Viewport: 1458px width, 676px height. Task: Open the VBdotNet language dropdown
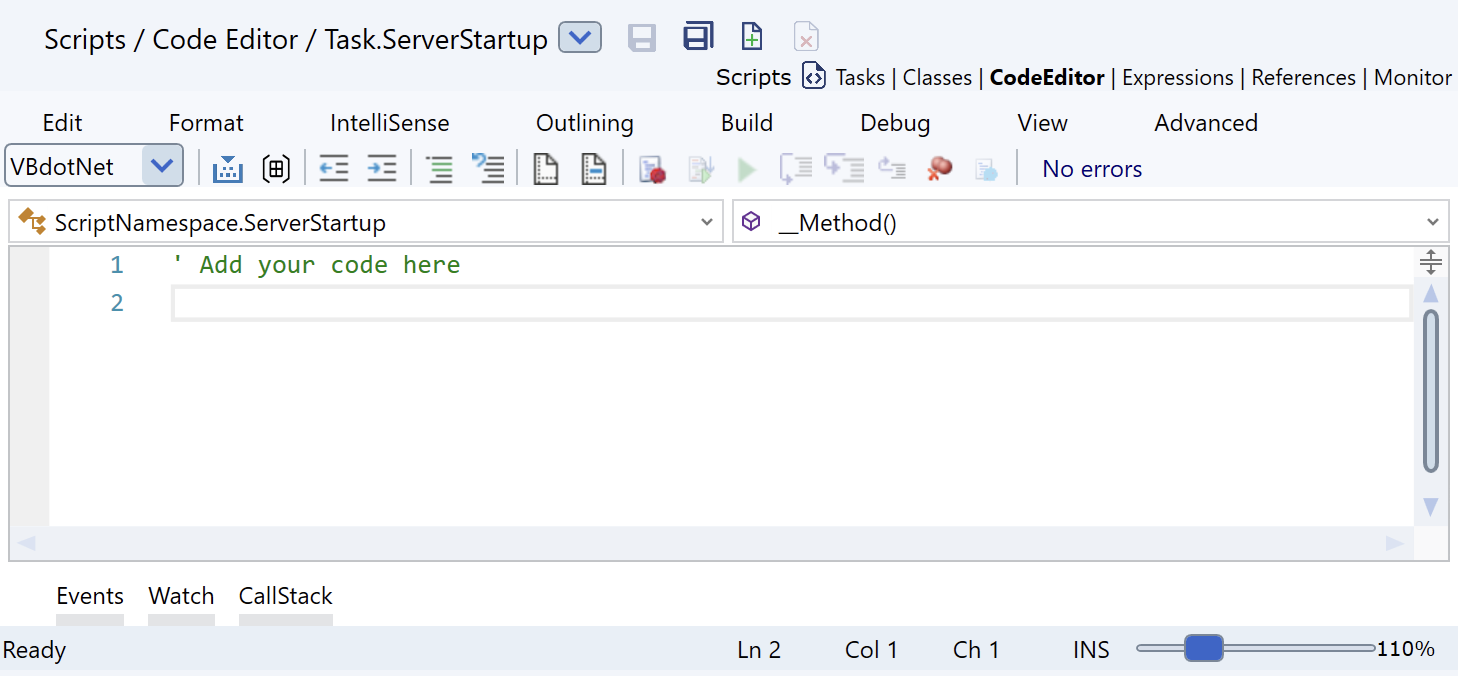(x=162, y=166)
